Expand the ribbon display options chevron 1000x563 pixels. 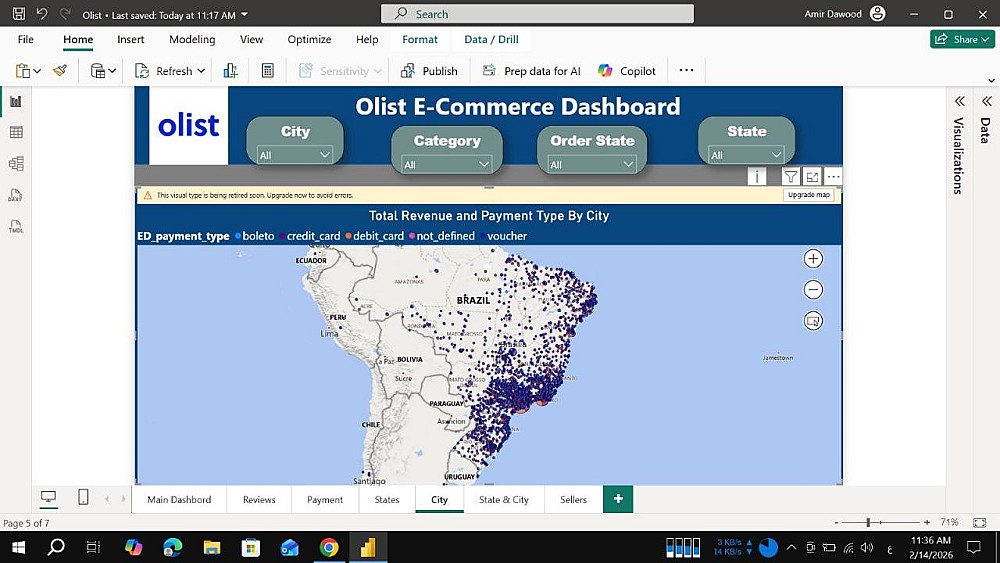991,80
